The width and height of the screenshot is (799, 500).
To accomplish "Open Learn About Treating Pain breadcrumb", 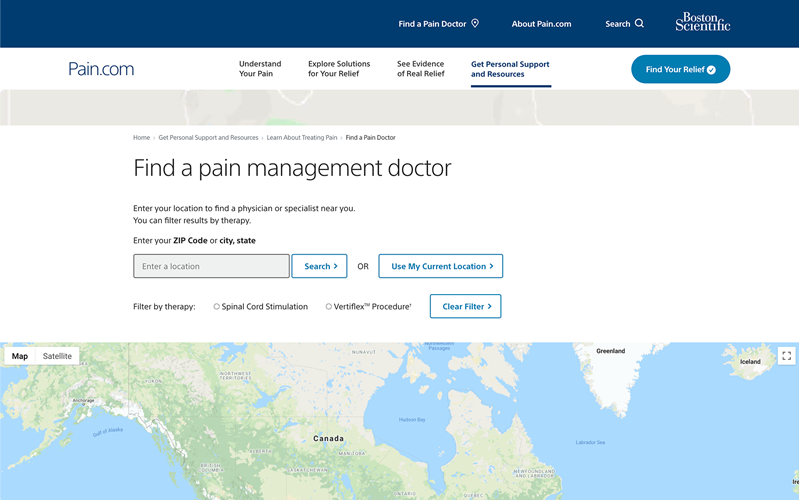I will (x=302, y=138).
